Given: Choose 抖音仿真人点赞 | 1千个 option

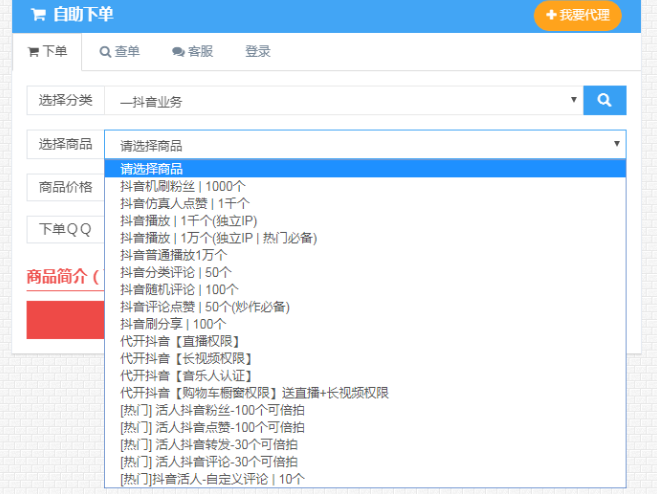Looking at the screenshot, I should pos(365,203).
